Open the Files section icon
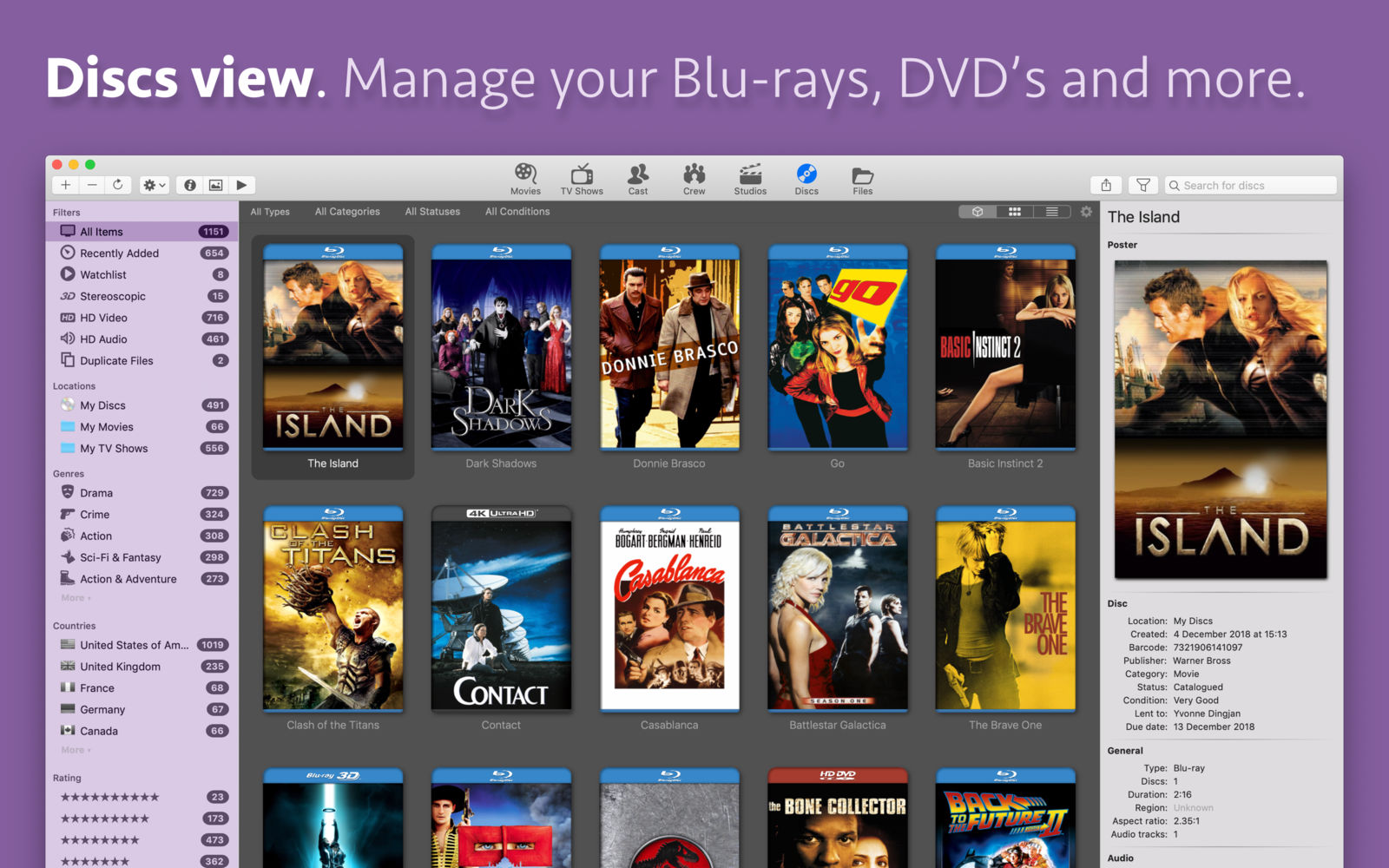The height and width of the screenshot is (868, 1389). click(862, 180)
